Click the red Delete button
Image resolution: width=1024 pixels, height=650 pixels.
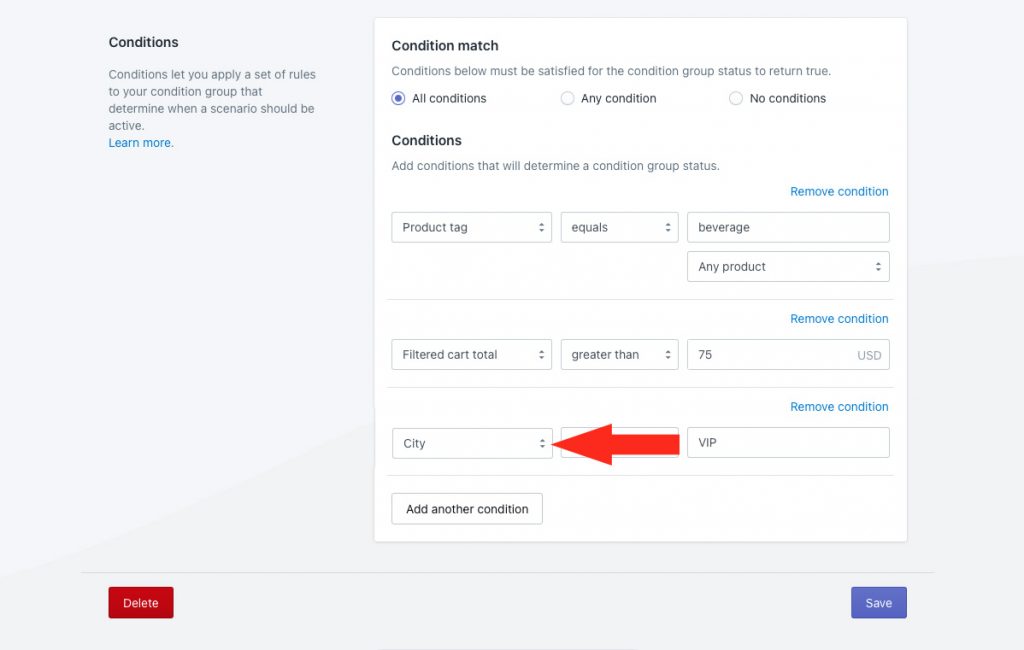[x=141, y=603]
